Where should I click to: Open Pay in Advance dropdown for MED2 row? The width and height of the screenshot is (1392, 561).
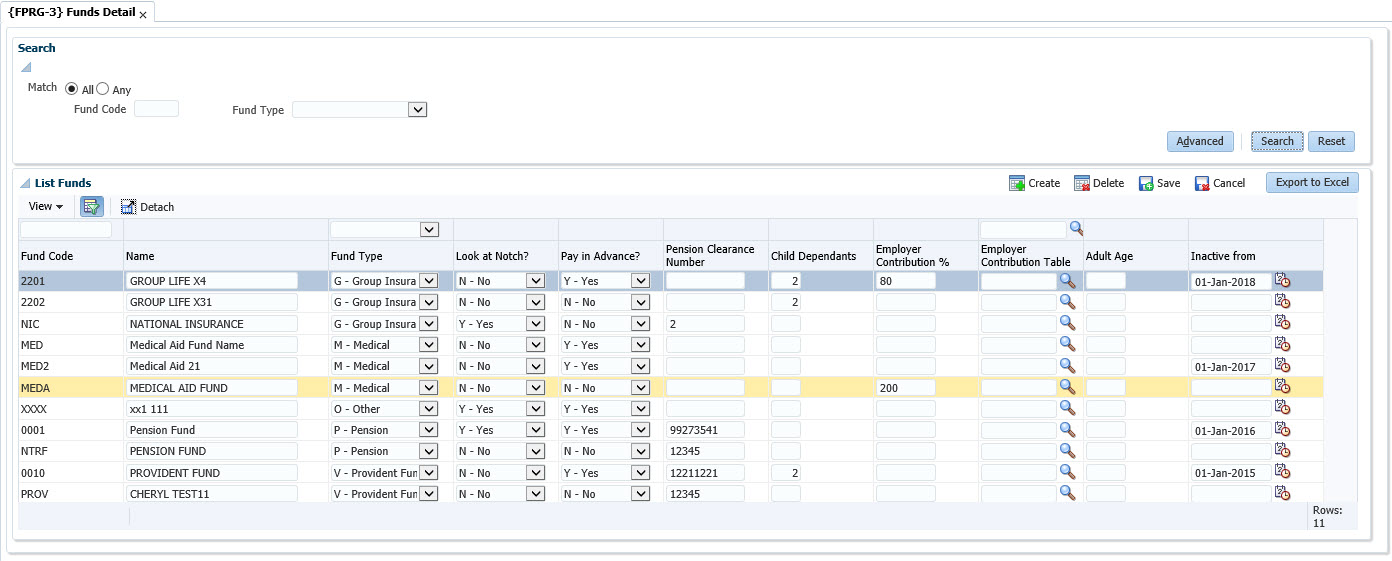640,366
